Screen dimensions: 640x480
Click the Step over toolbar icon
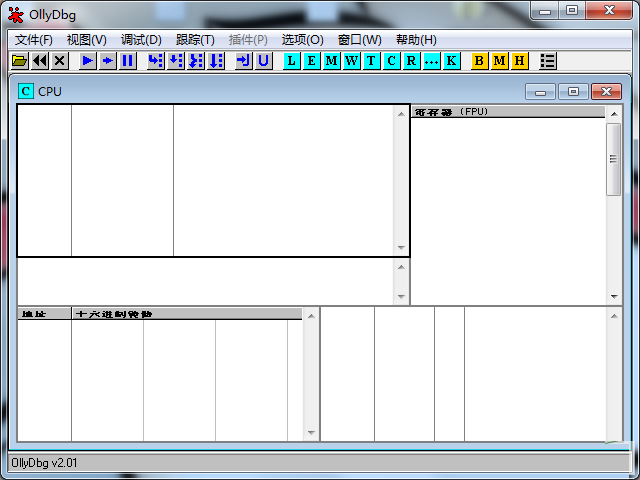click(176, 61)
